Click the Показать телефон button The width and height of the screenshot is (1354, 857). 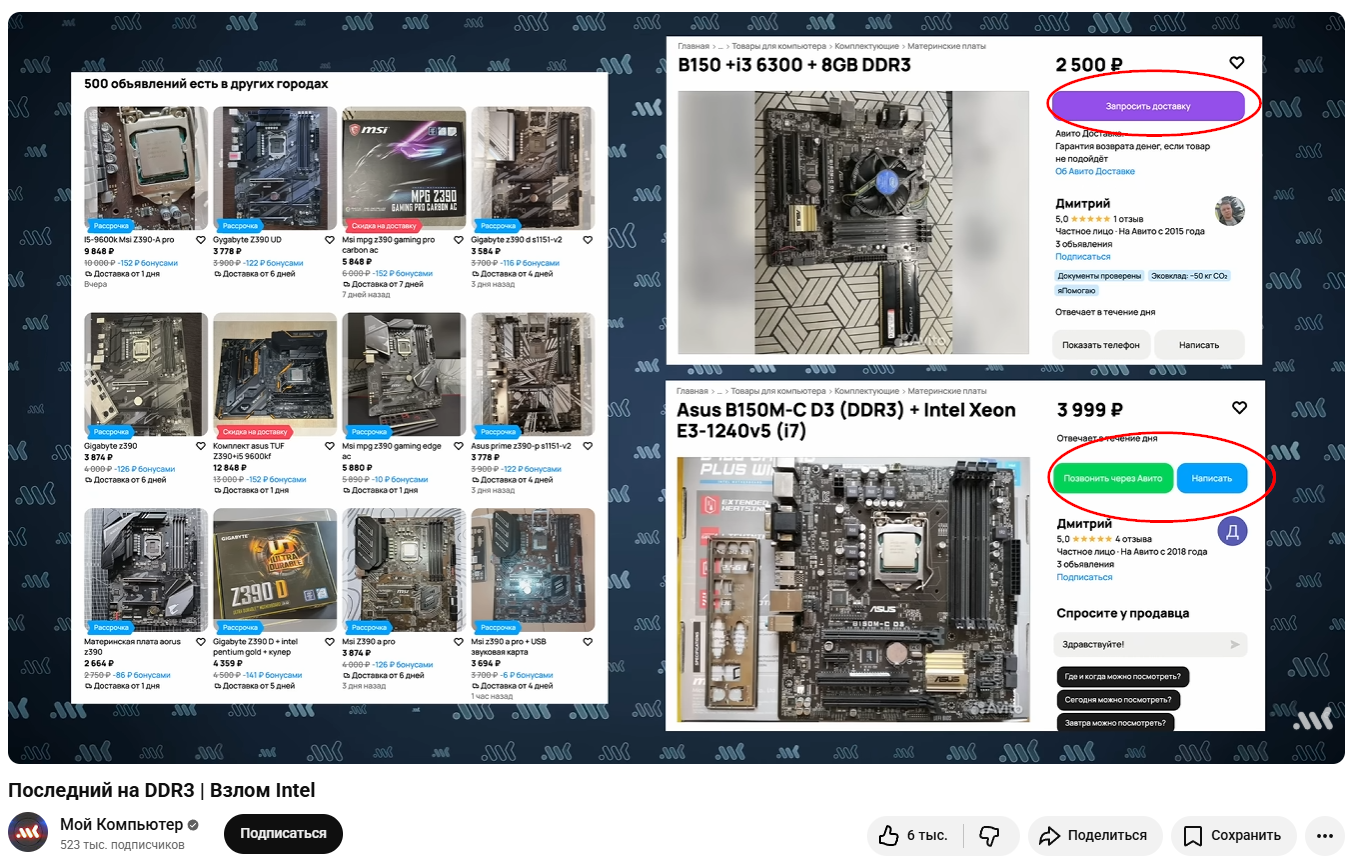pyautogui.click(x=1101, y=345)
